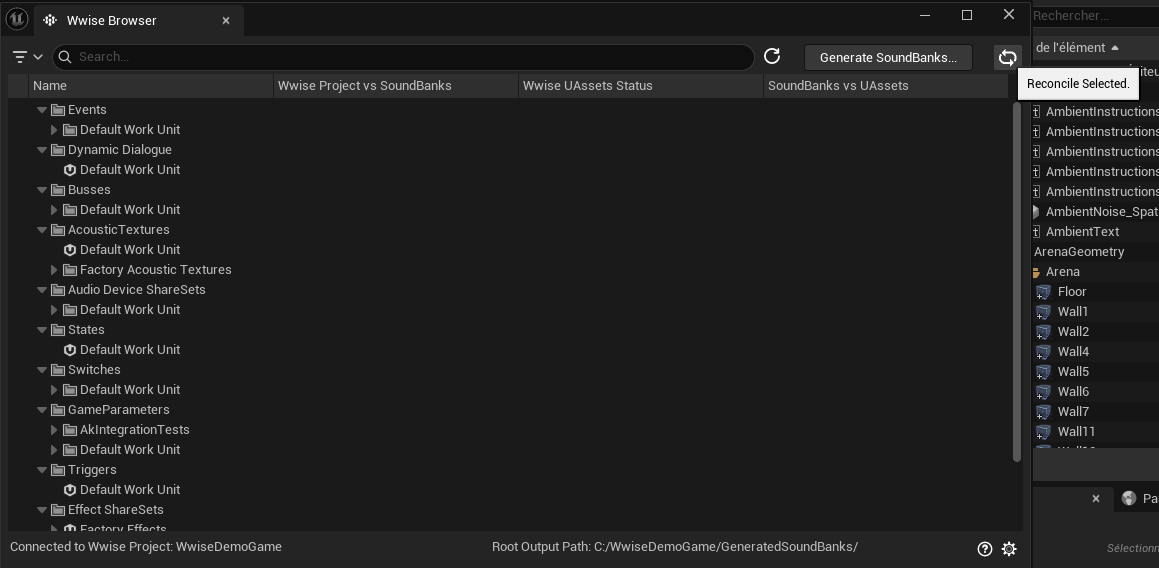Image resolution: width=1159 pixels, height=568 pixels.
Task: Expand the AkIntegrationTests folder
Action: click(x=55, y=430)
